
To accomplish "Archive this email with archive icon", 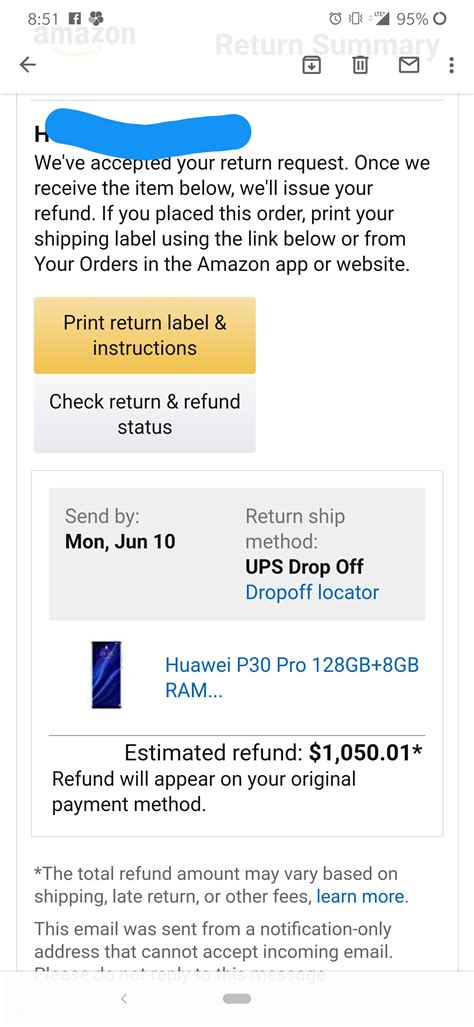I will [312, 64].
